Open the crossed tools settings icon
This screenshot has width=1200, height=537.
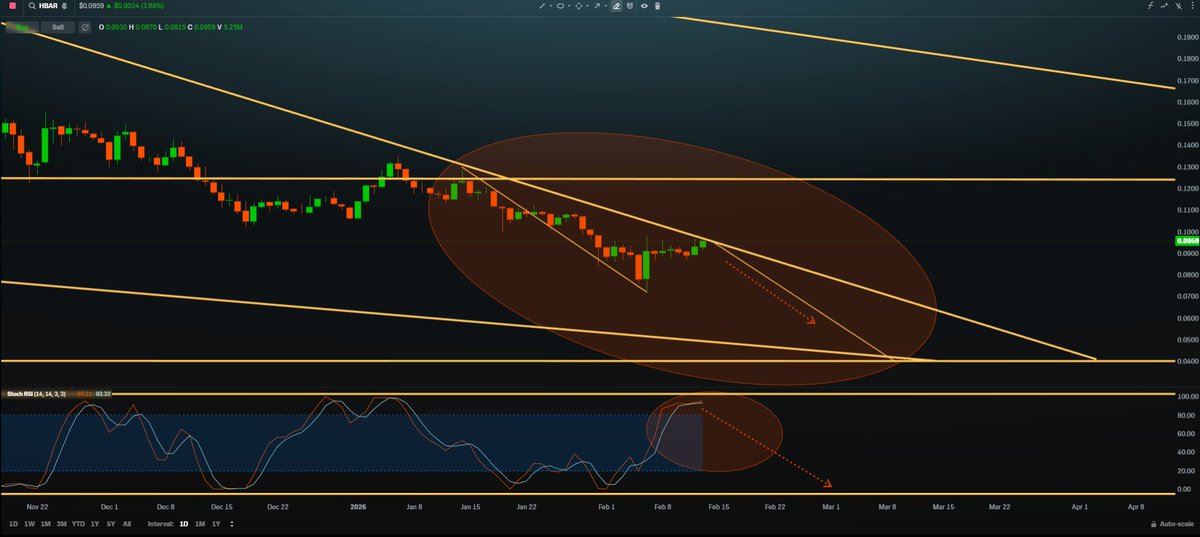[1179, 6]
